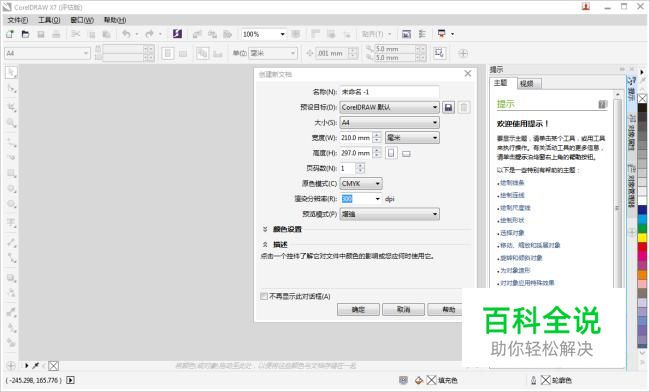
Task: Select the Rectangle tool in the toolbox
Action: coord(11,173)
